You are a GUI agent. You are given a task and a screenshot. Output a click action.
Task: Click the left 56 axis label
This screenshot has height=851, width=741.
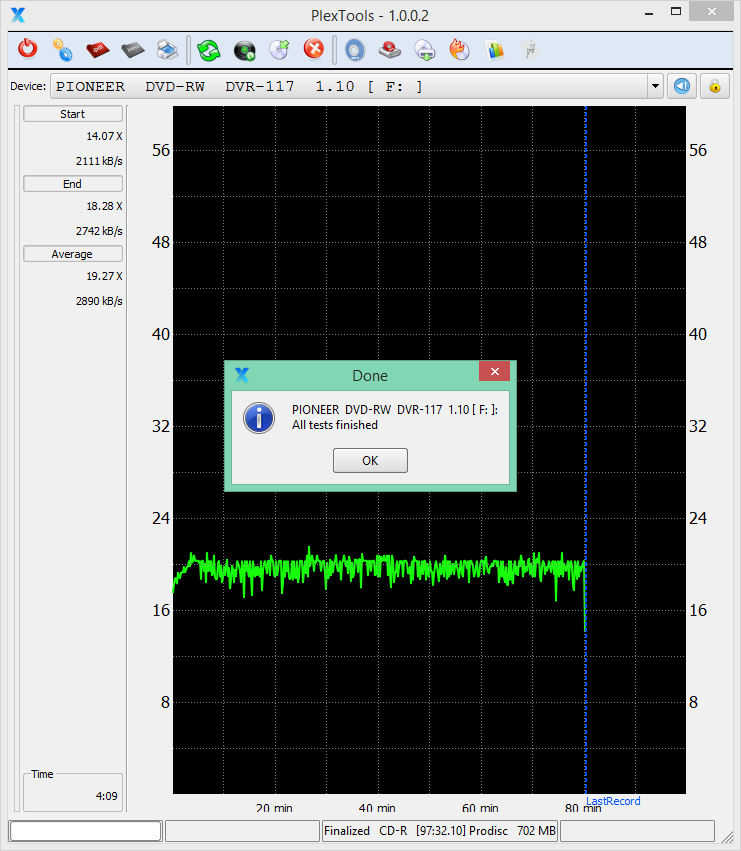pos(161,150)
